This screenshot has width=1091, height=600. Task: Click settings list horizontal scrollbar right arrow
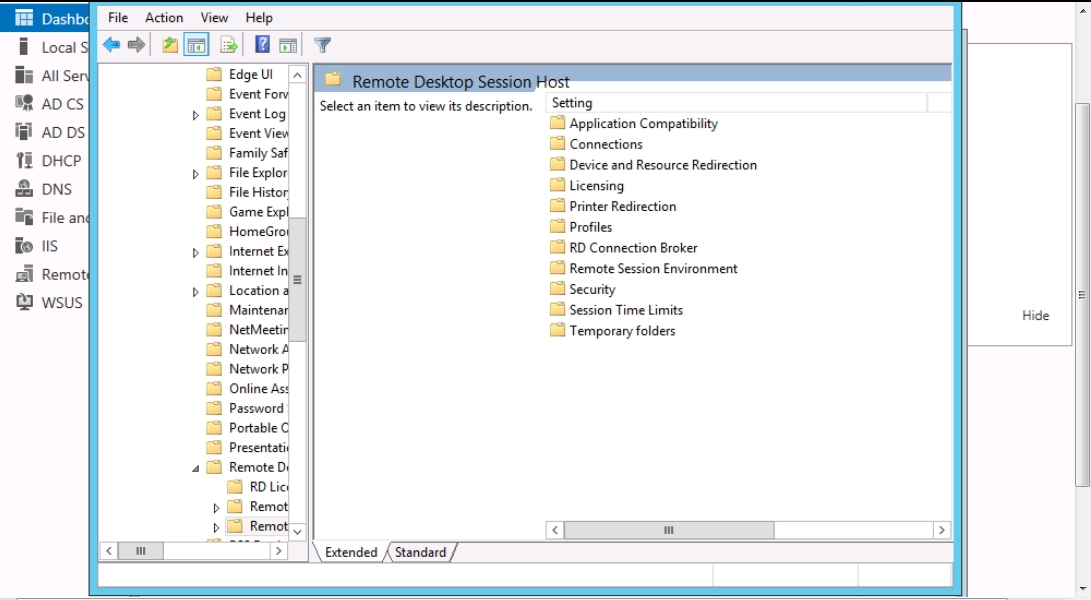[941, 530]
